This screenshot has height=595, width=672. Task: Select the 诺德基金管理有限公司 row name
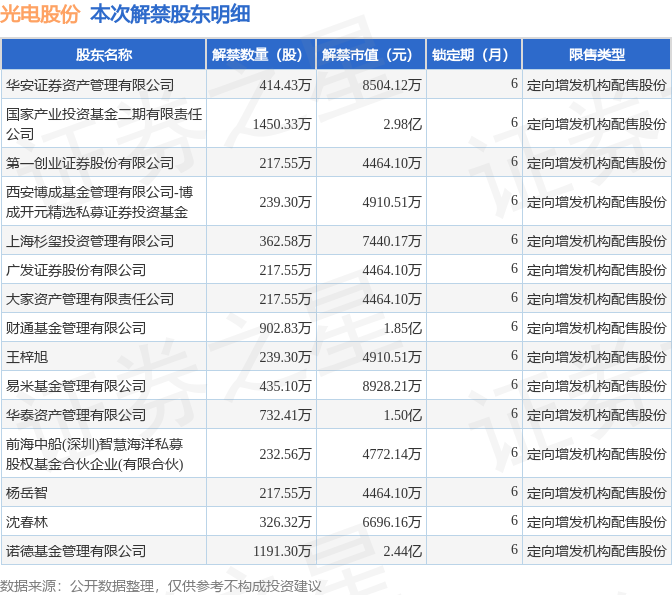pyautogui.click(x=76, y=551)
